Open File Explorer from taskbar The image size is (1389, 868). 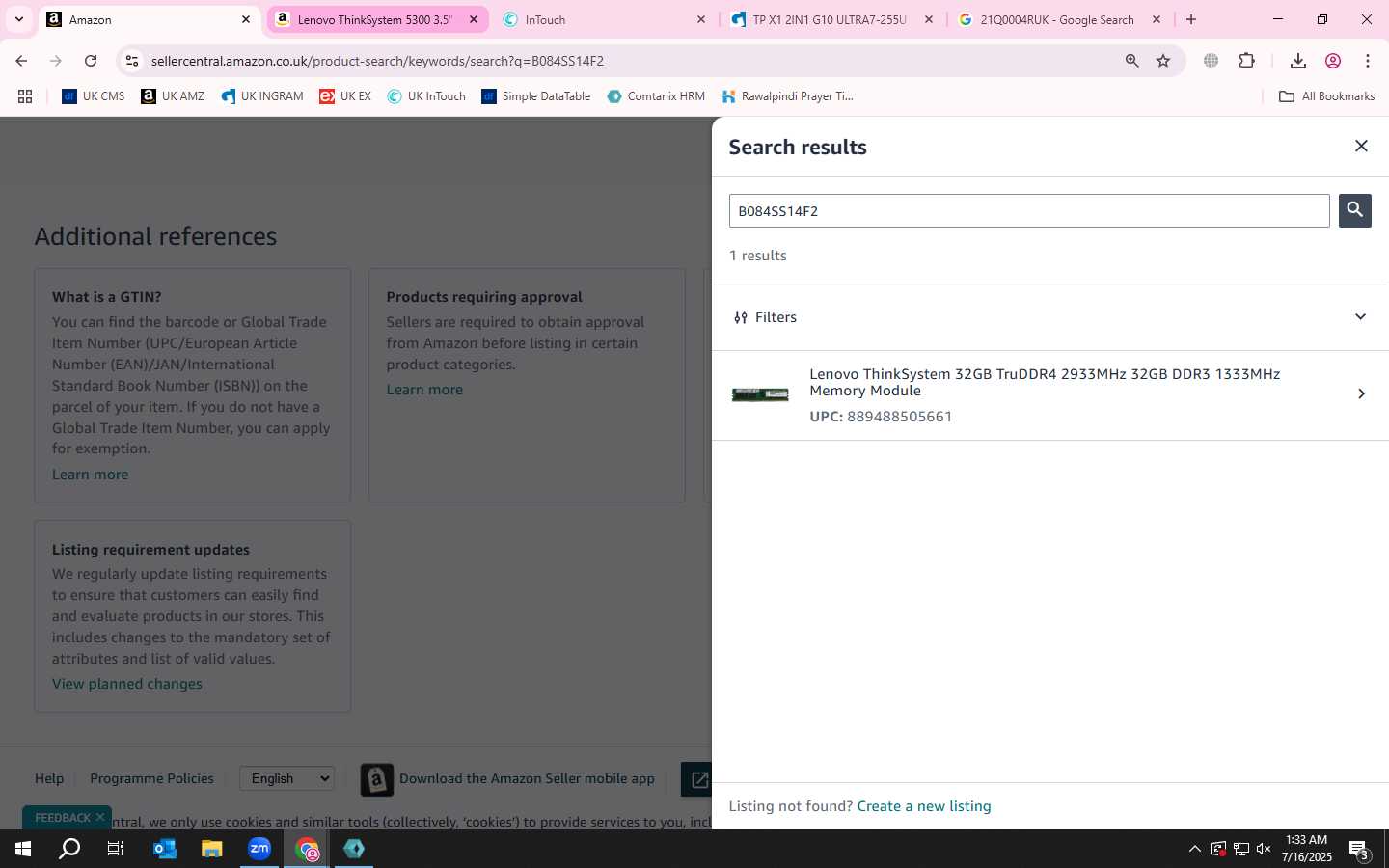[x=212, y=849]
